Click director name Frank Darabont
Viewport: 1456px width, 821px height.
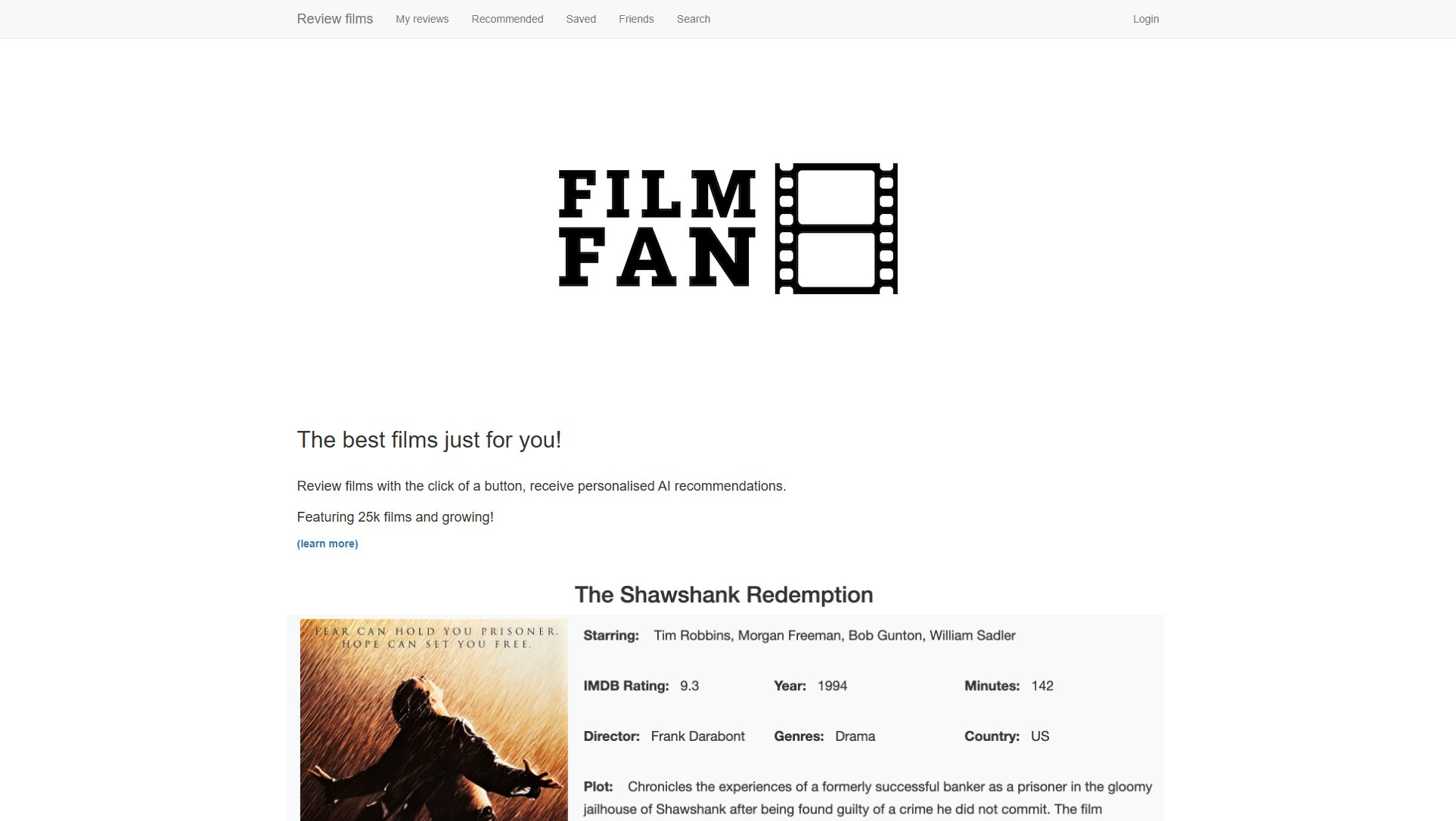coord(697,736)
